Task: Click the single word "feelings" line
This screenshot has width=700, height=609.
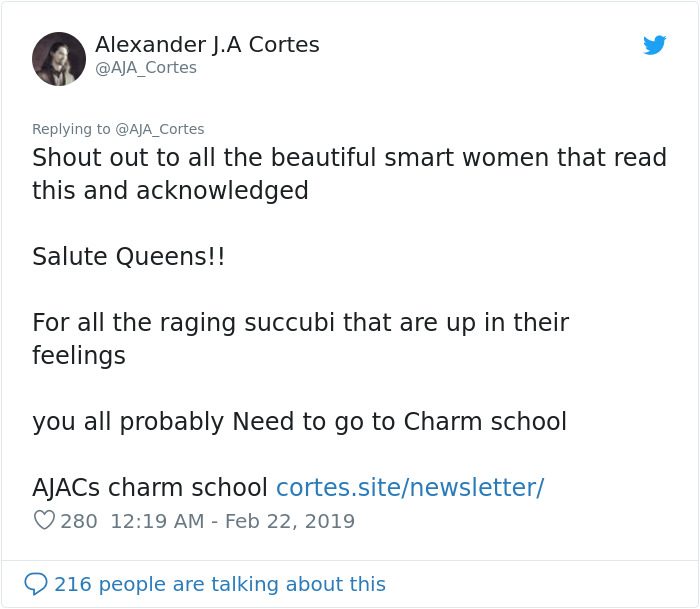Action: [79, 355]
